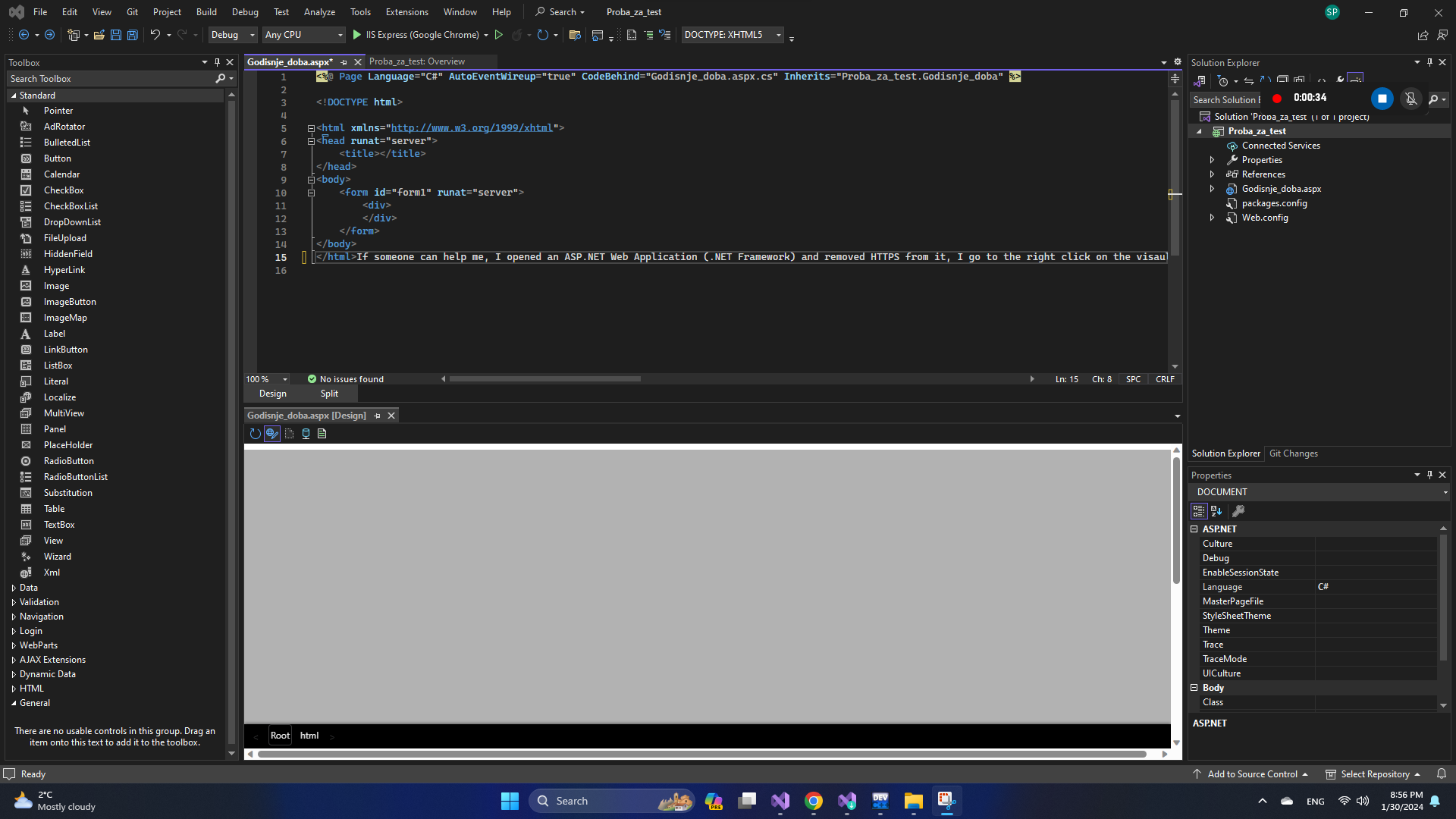Screen dimensions: 1456x819
Task: Click the Undo toolbar icon
Action: [x=155, y=35]
